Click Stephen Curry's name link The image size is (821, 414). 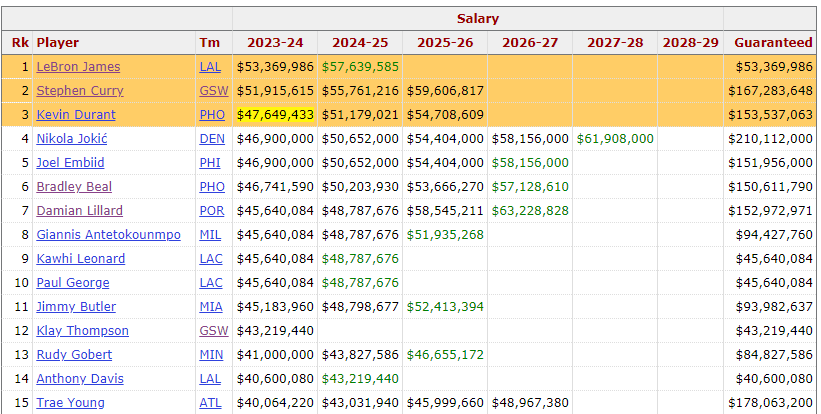click(x=79, y=91)
